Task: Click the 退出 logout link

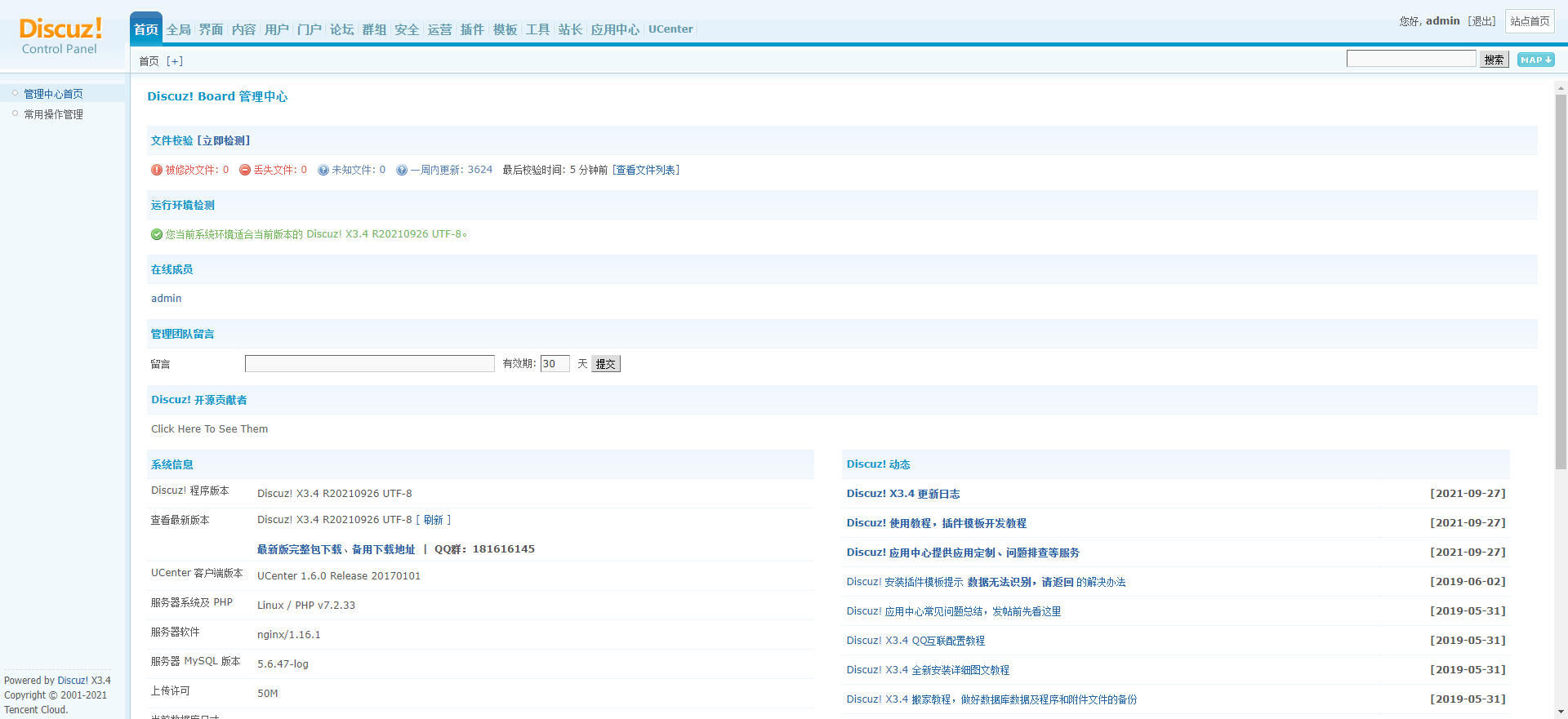Action: point(1481,21)
